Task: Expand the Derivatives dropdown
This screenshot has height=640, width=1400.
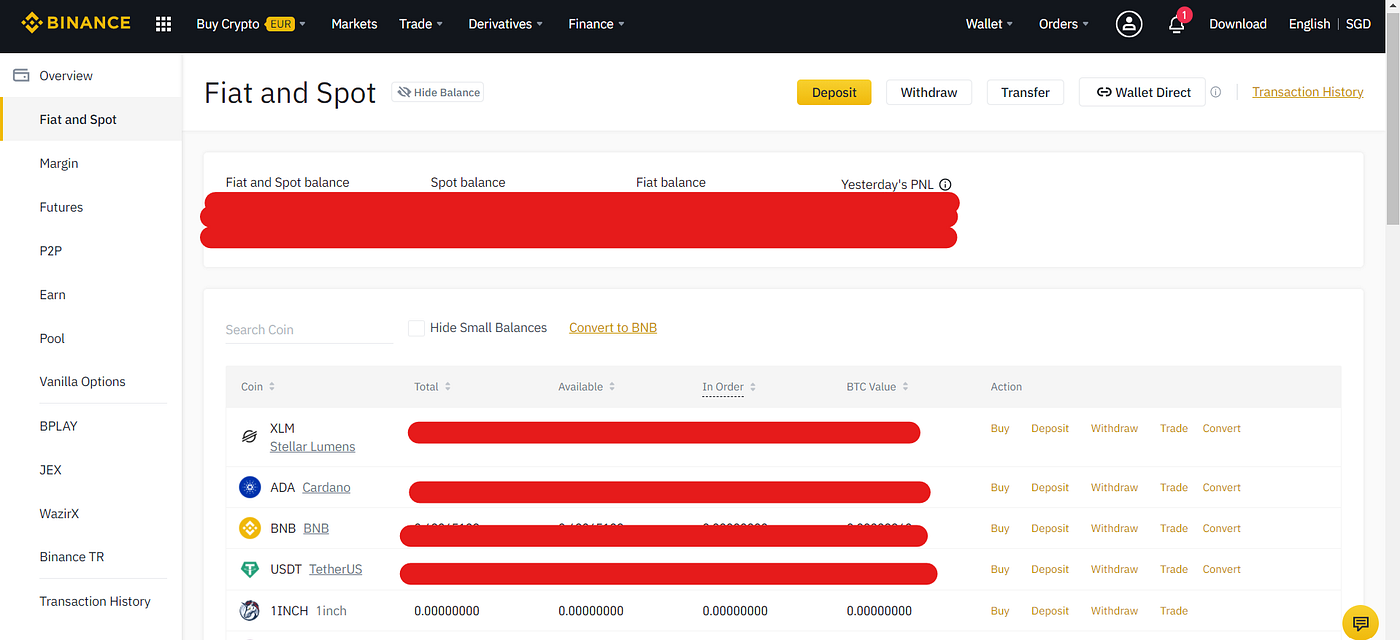Action: 506,24
